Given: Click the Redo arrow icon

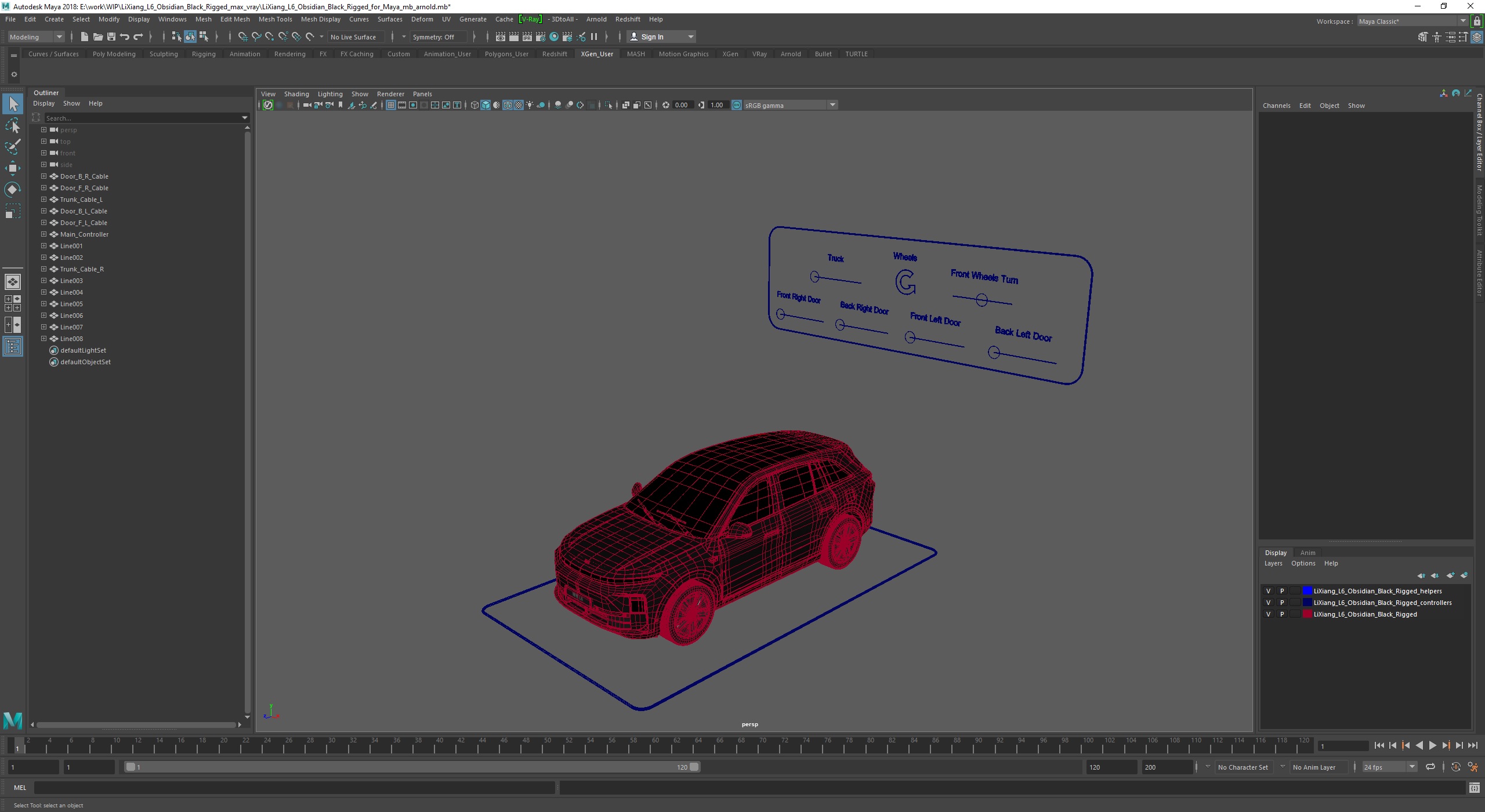Looking at the screenshot, I should 138,37.
